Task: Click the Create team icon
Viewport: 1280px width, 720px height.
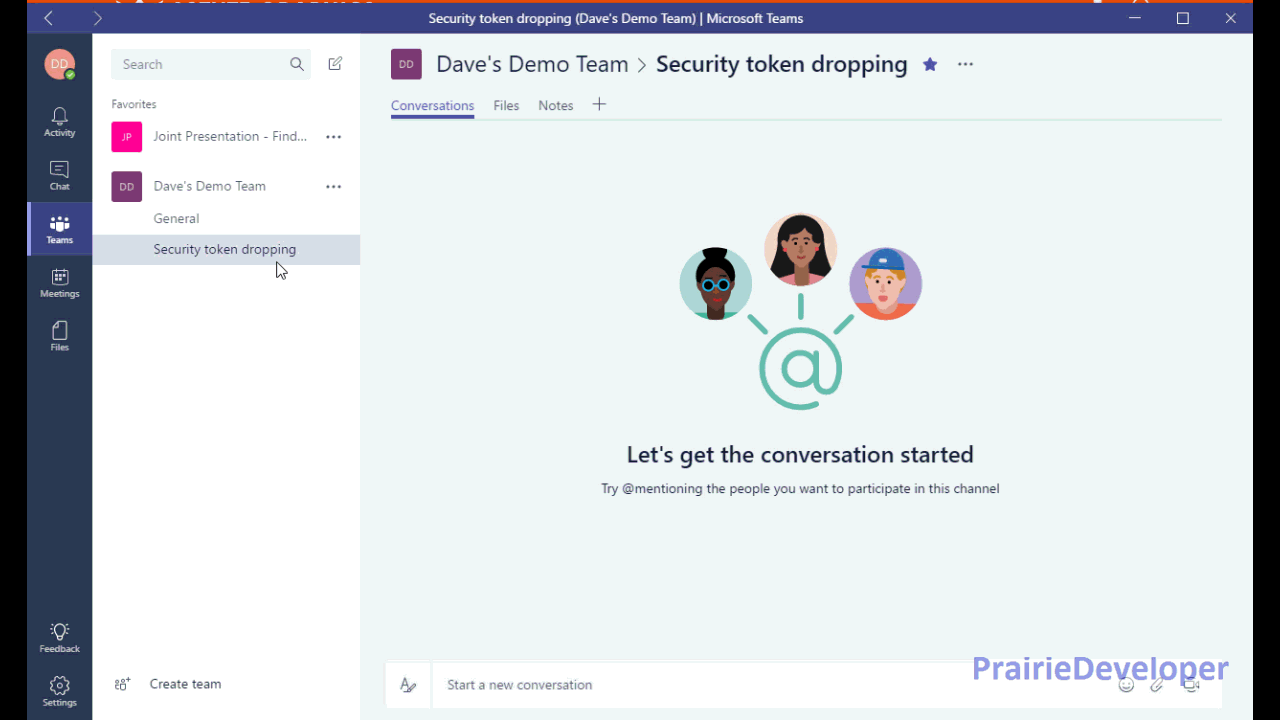Action: [123, 684]
